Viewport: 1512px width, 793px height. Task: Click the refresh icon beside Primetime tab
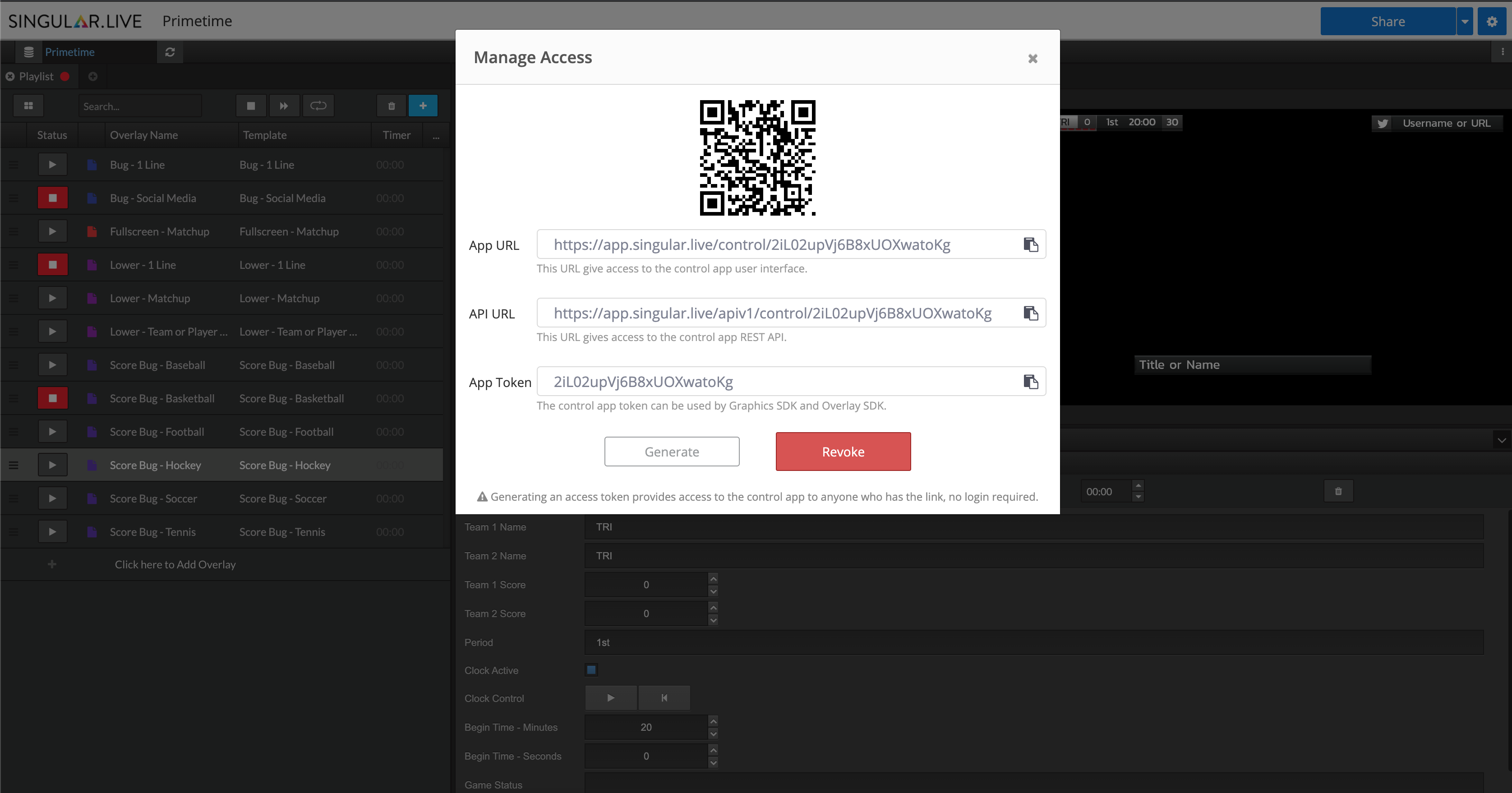tap(170, 52)
